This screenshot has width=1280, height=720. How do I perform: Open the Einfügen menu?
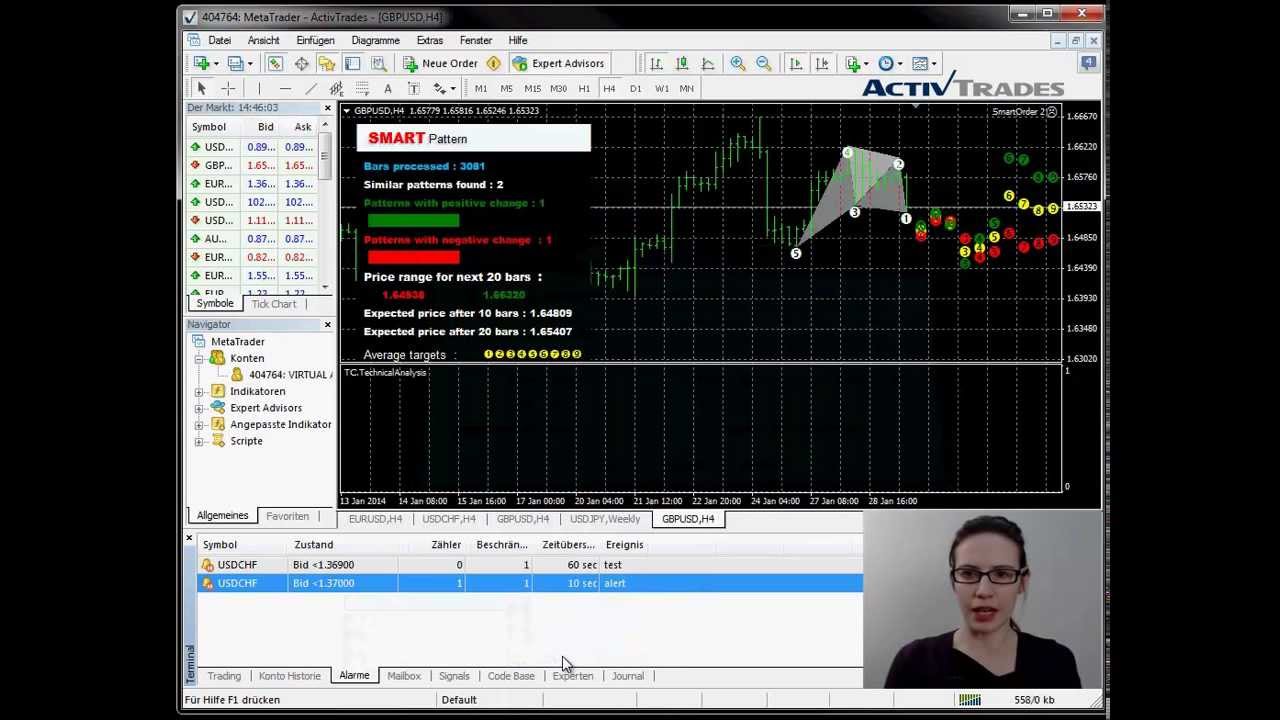(x=315, y=40)
